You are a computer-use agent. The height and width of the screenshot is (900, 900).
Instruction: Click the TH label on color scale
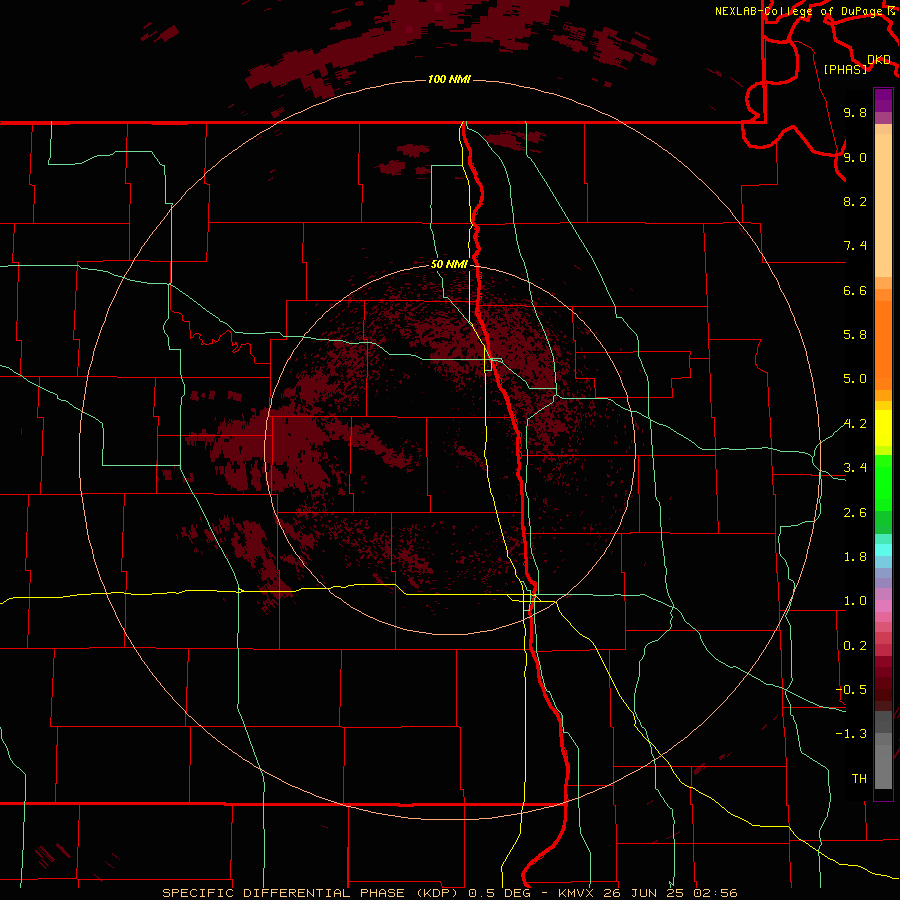(859, 779)
